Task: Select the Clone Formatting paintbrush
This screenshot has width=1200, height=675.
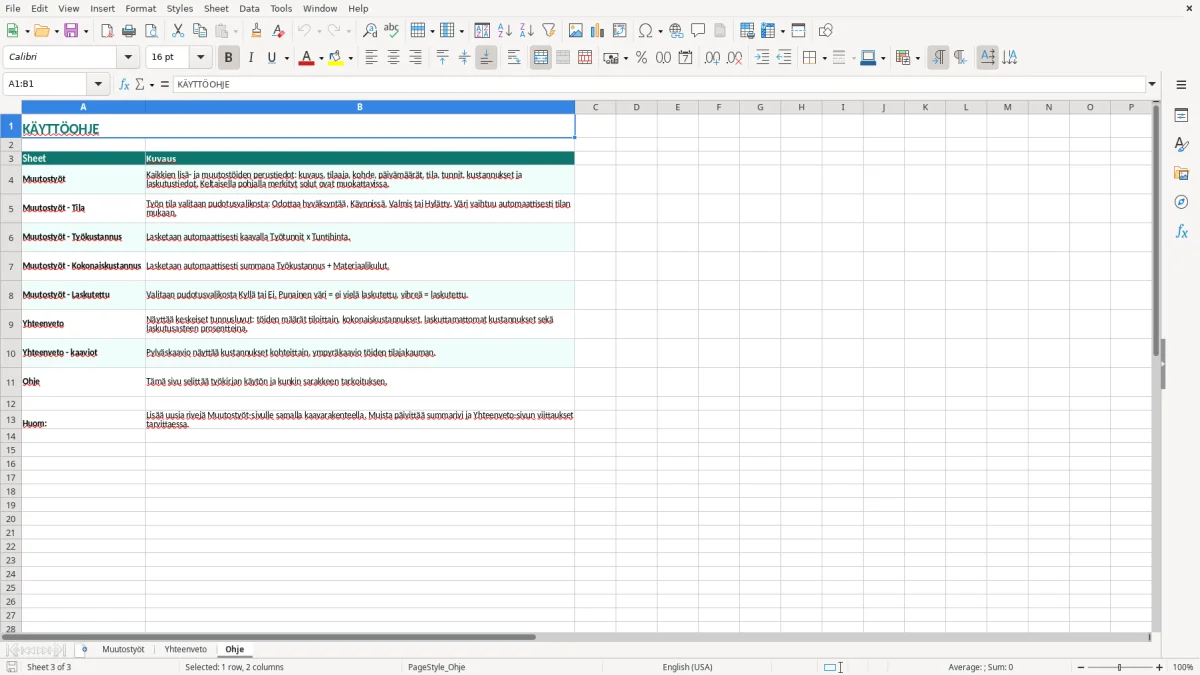Action: (257, 31)
